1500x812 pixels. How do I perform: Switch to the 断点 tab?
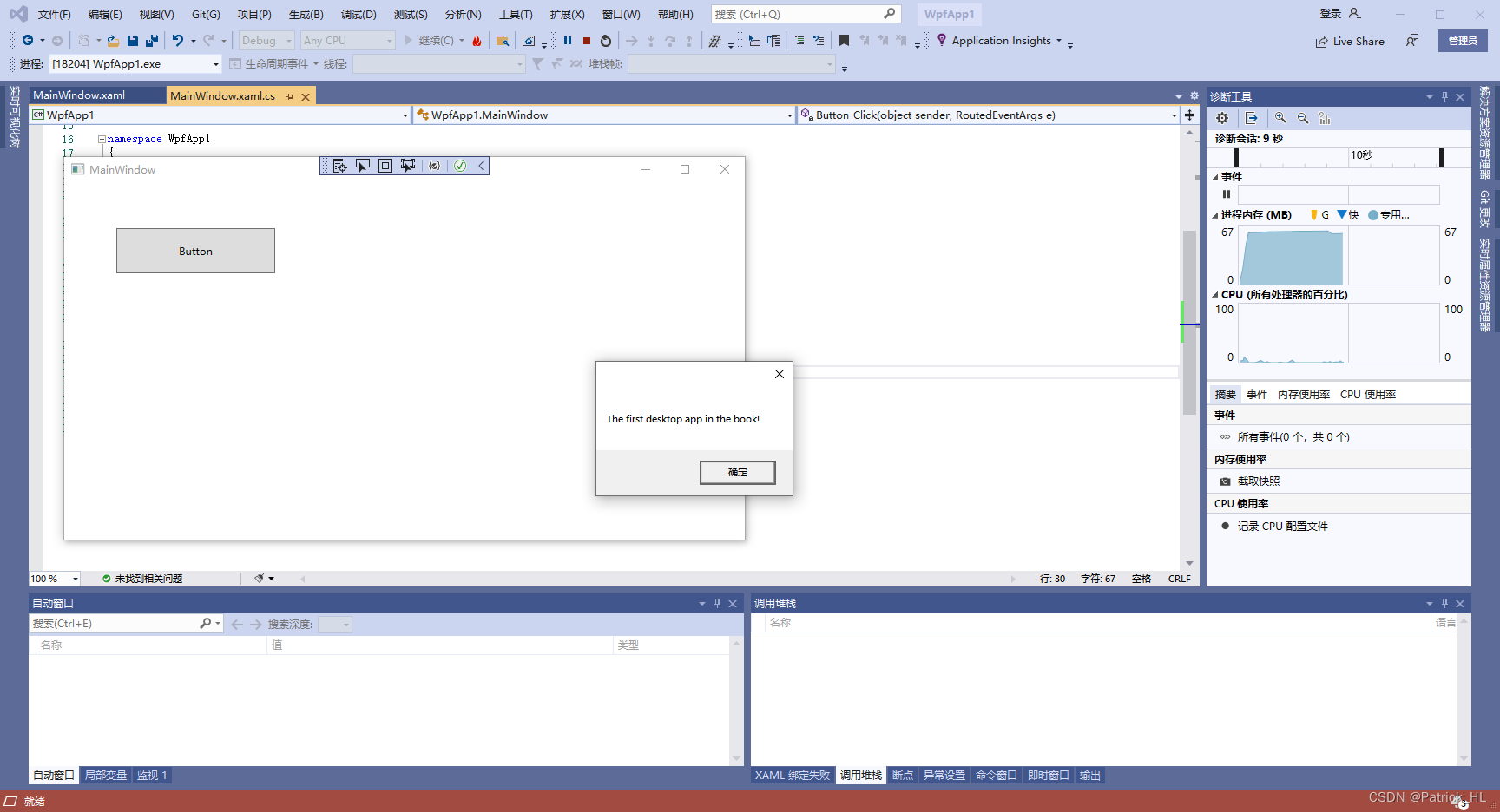click(x=903, y=776)
